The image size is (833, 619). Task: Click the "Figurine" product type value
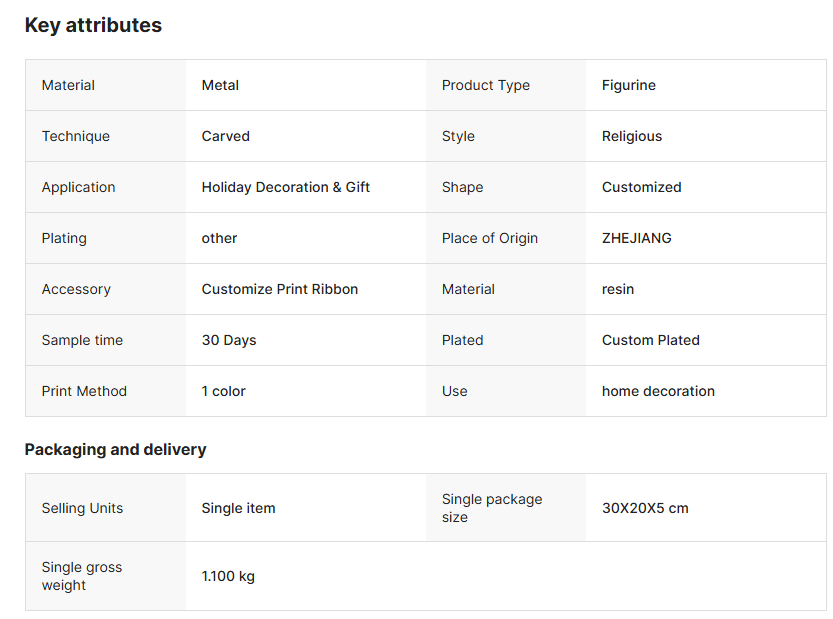629,85
